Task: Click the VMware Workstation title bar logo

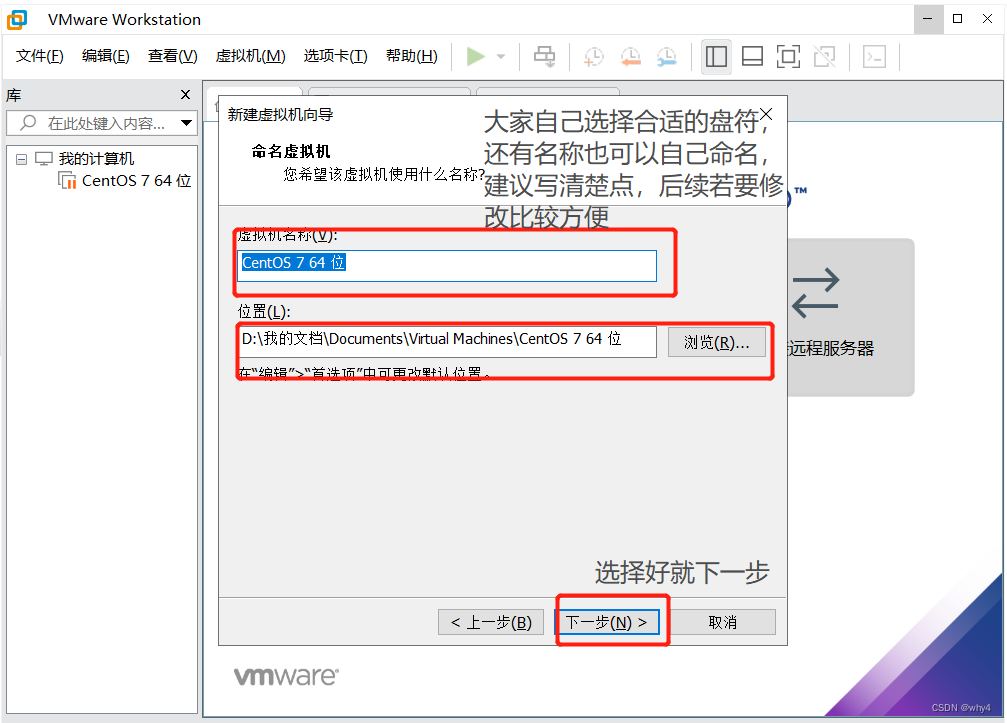Action: coord(17,20)
